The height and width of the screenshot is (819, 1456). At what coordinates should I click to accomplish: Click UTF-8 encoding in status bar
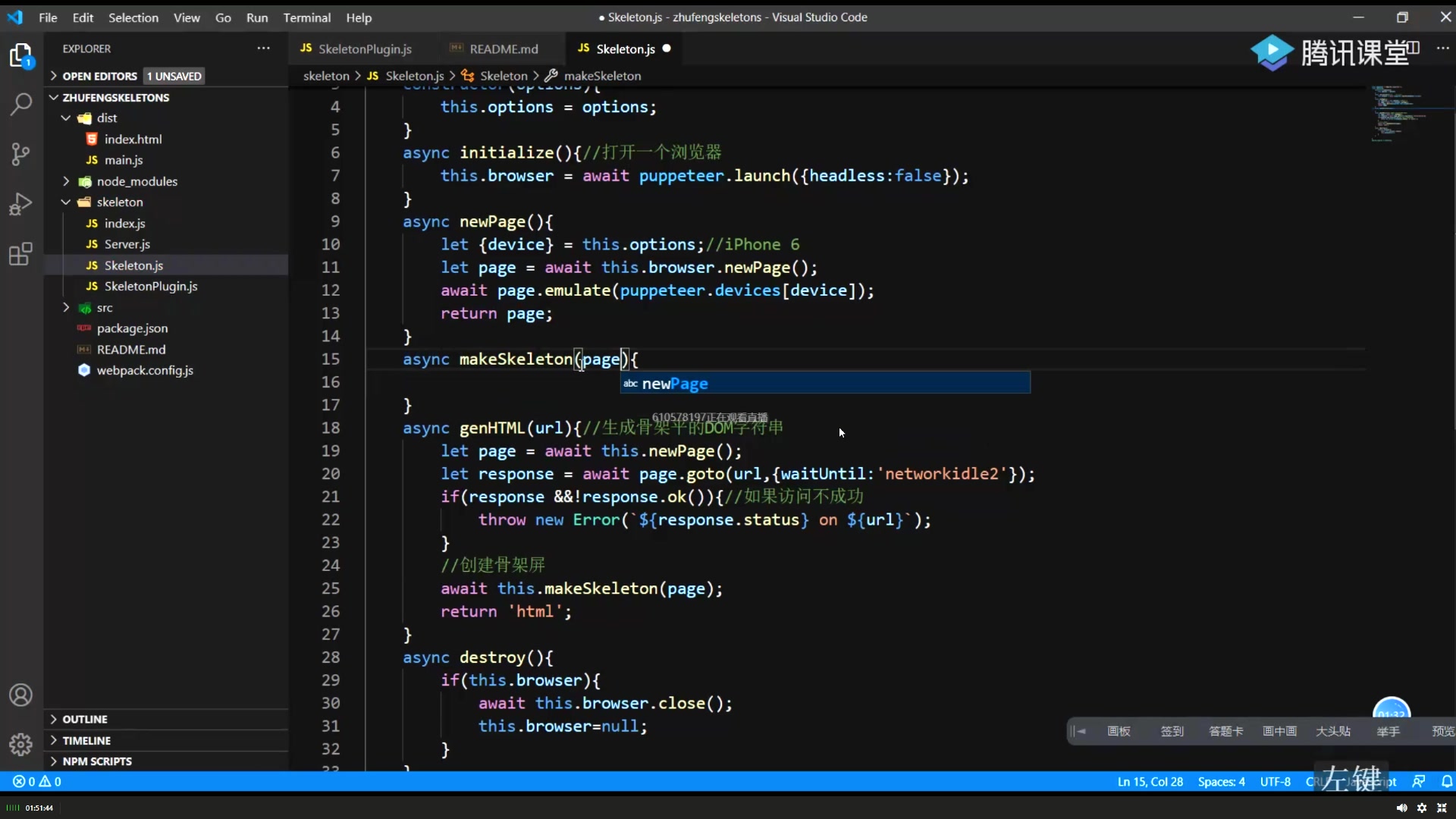[x=1275, y=782]
